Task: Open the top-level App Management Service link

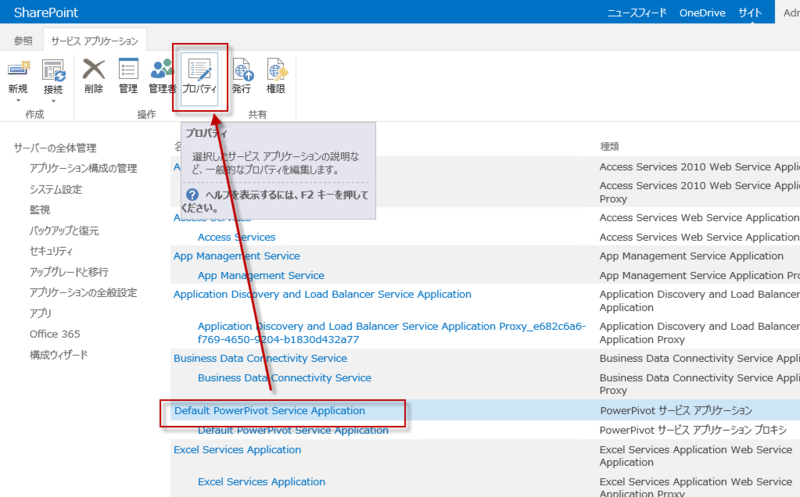Action: coord(237,256)
